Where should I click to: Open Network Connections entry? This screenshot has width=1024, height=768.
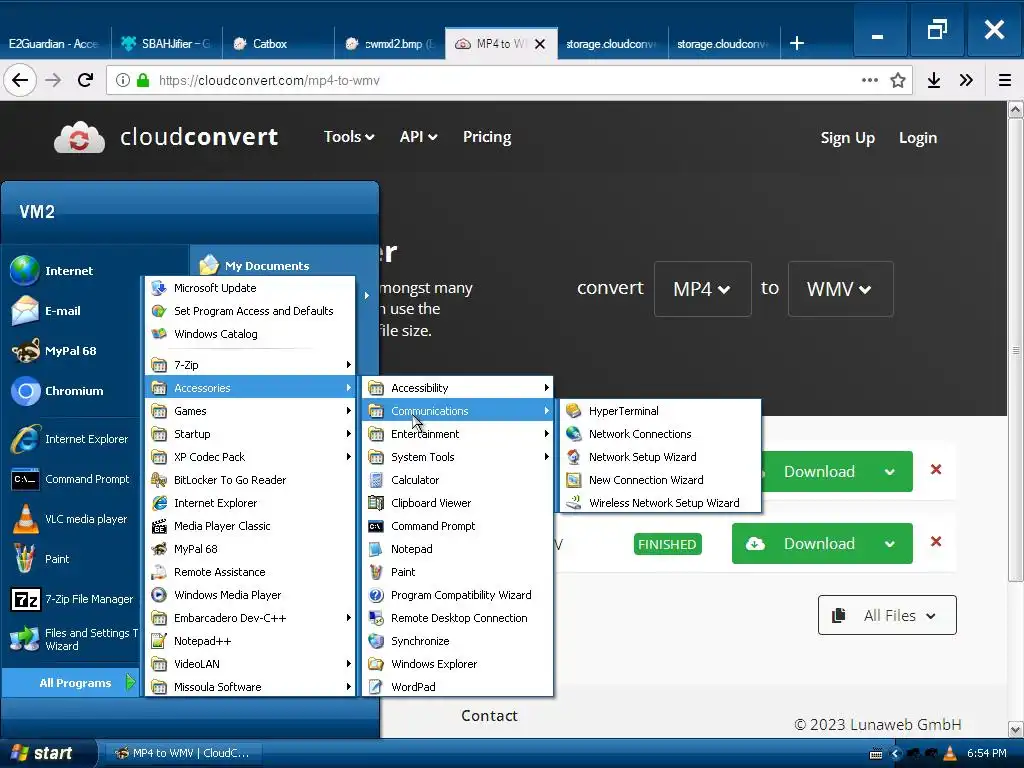click(x=660, y=434)
